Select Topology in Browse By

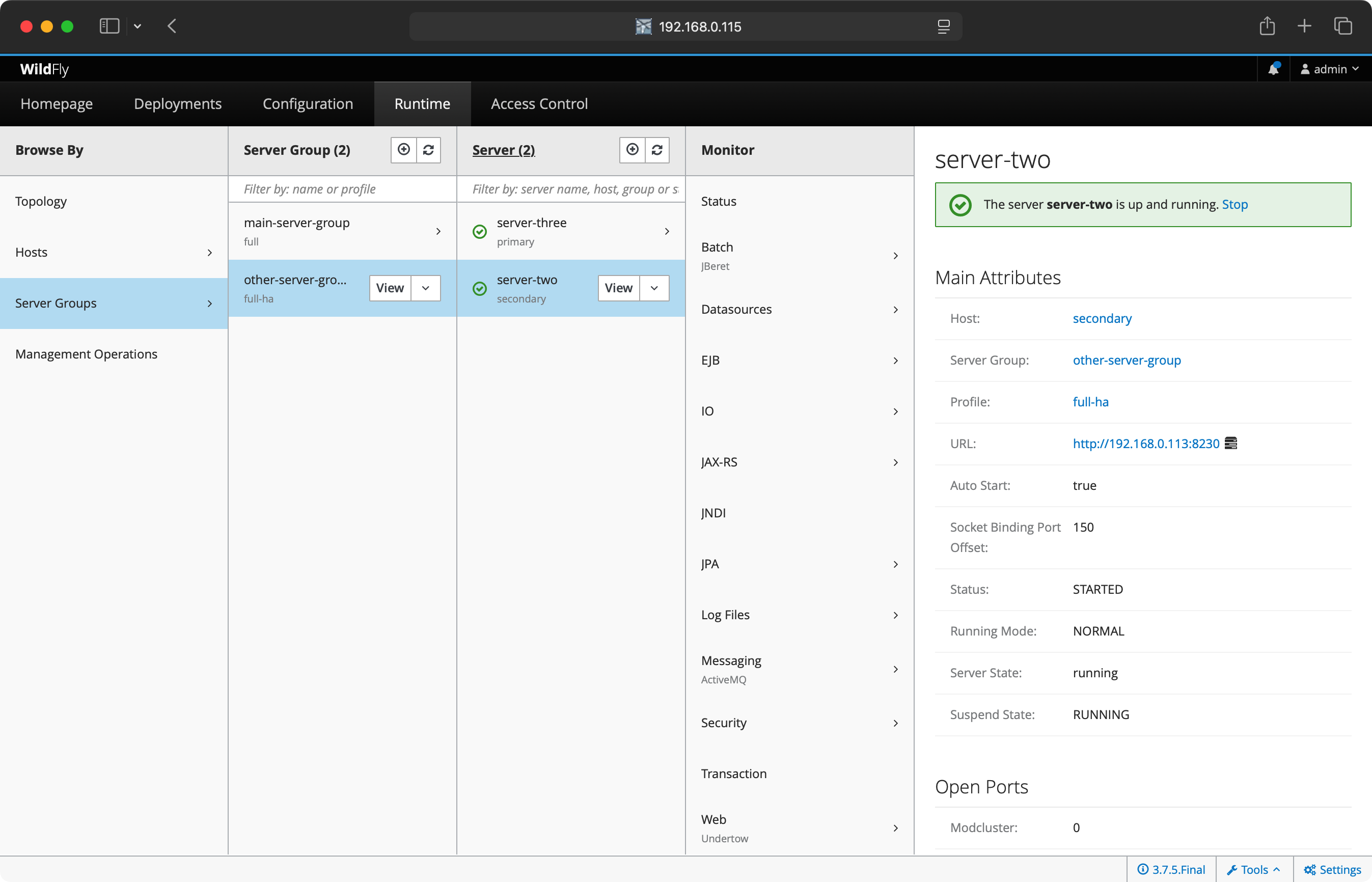tap(114, 202)
